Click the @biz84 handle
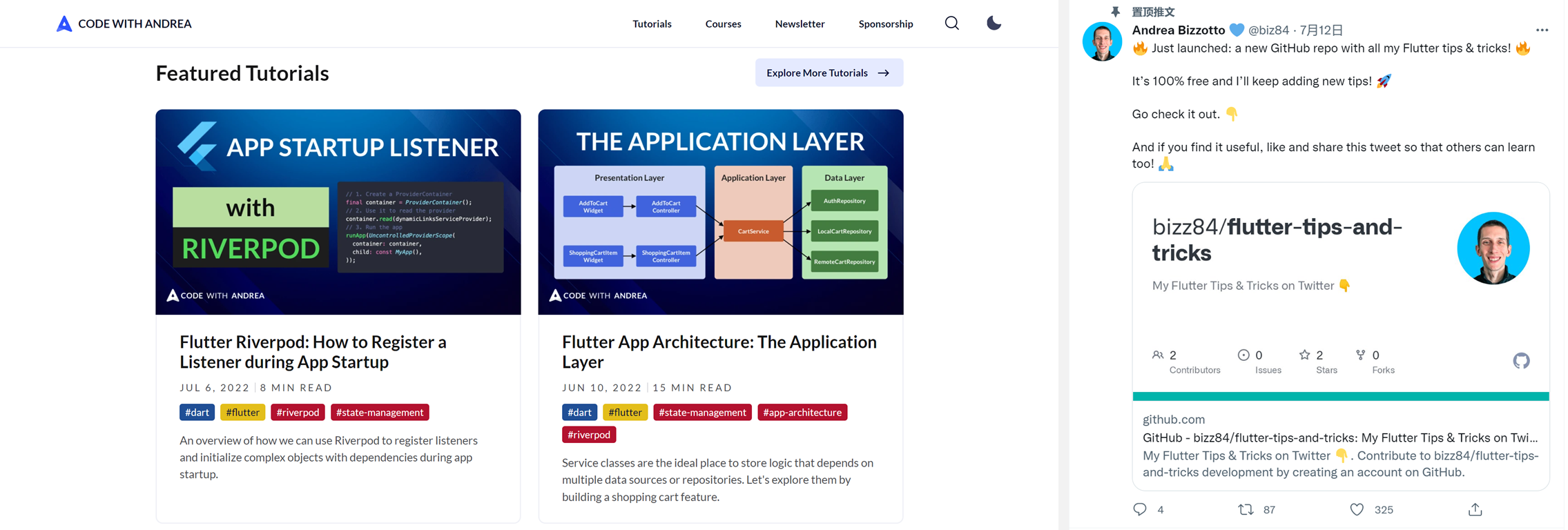1568x530 pixels. [1268, 30]
